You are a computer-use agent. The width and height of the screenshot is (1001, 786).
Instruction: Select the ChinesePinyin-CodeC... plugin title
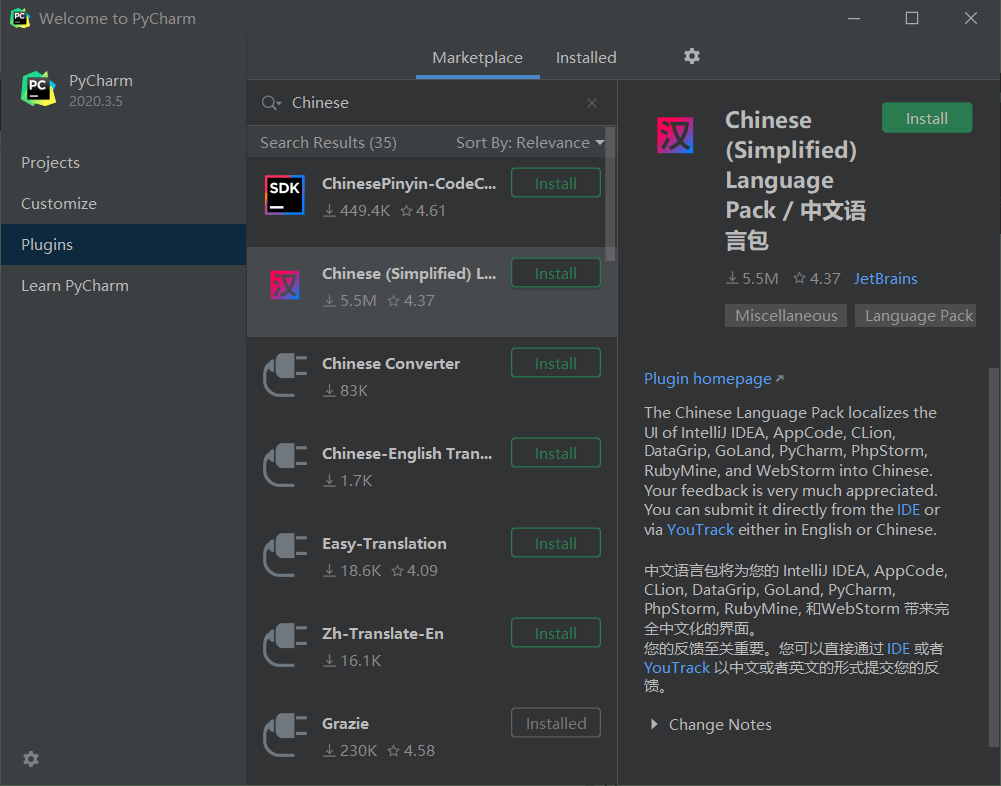click(409, 184)
